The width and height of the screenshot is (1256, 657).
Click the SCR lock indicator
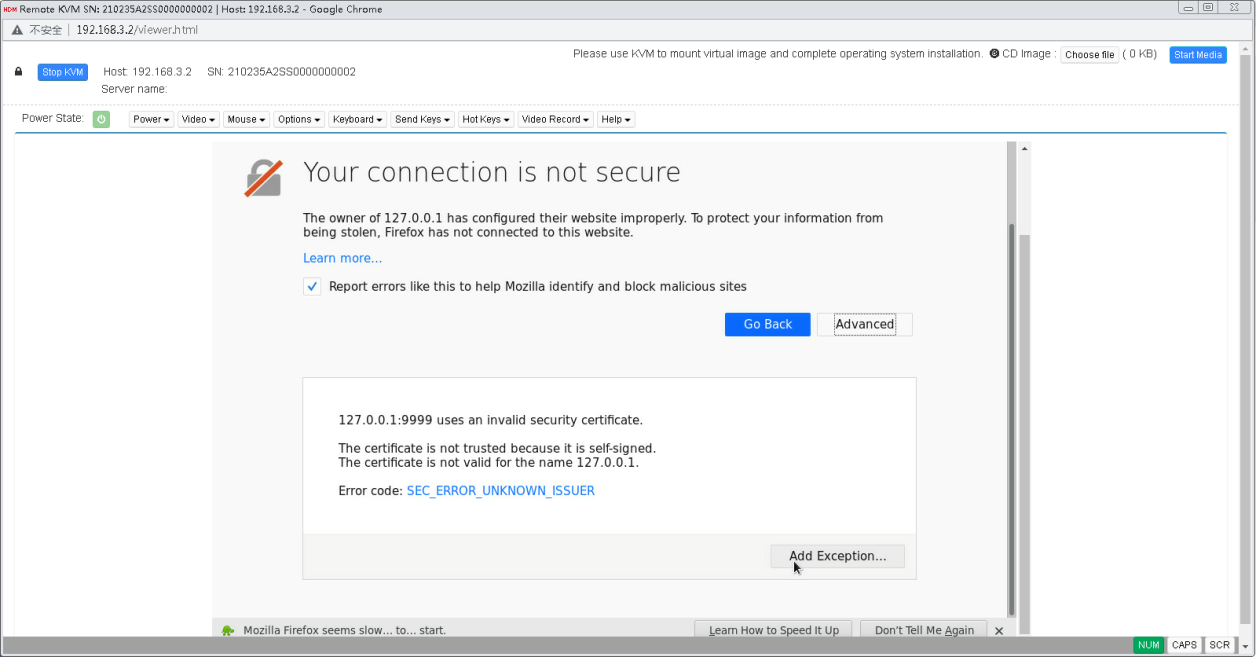click(1219, 645)
